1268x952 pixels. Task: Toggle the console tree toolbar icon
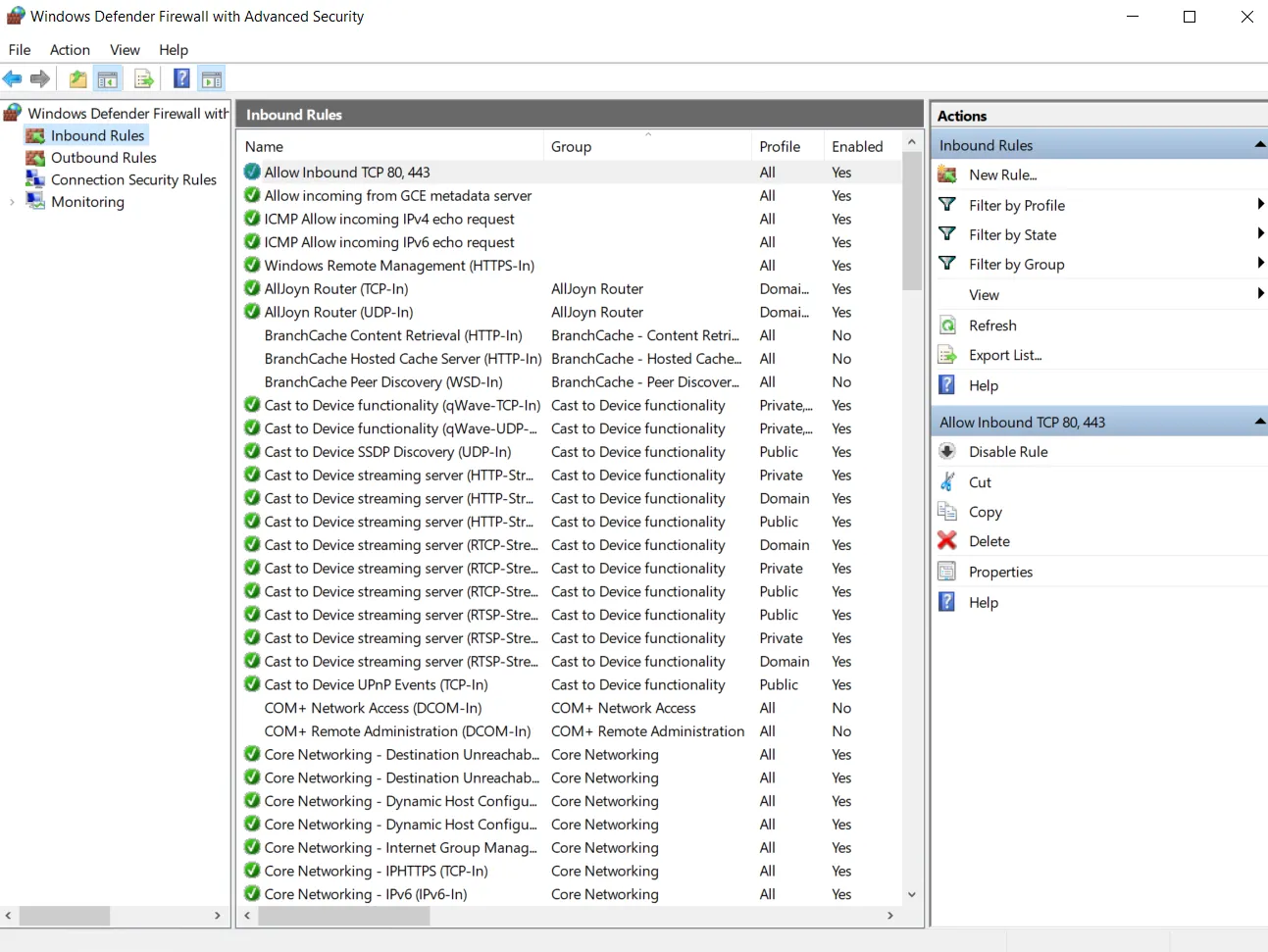pyautogui.click(x=108, y=78)
